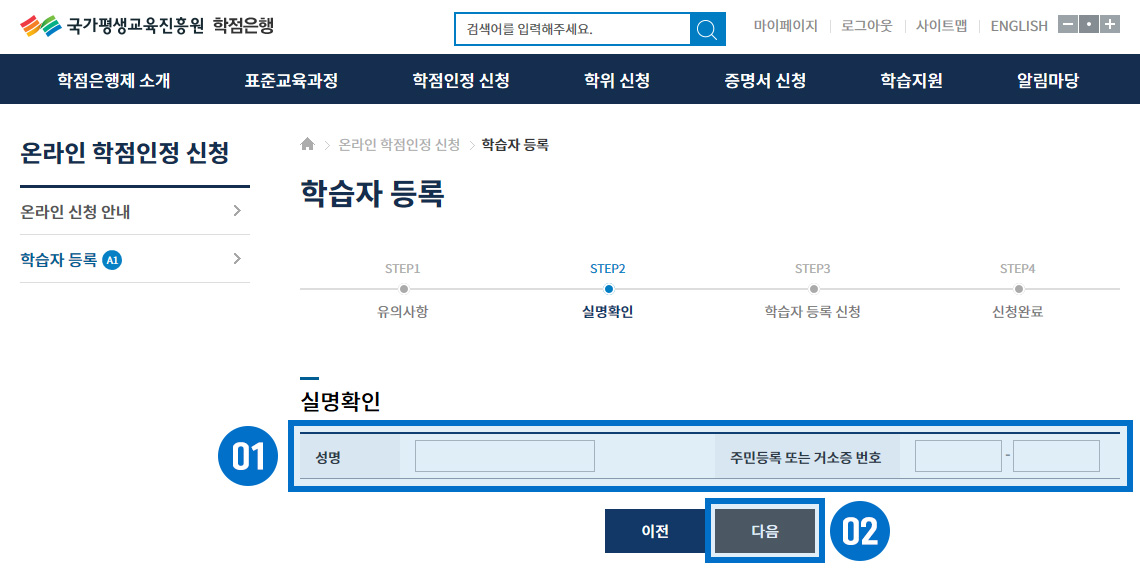Expand the 온라인 신청 안내 sidebar chevron
This screenshot has width=1140, height=570.
[237, 211]
